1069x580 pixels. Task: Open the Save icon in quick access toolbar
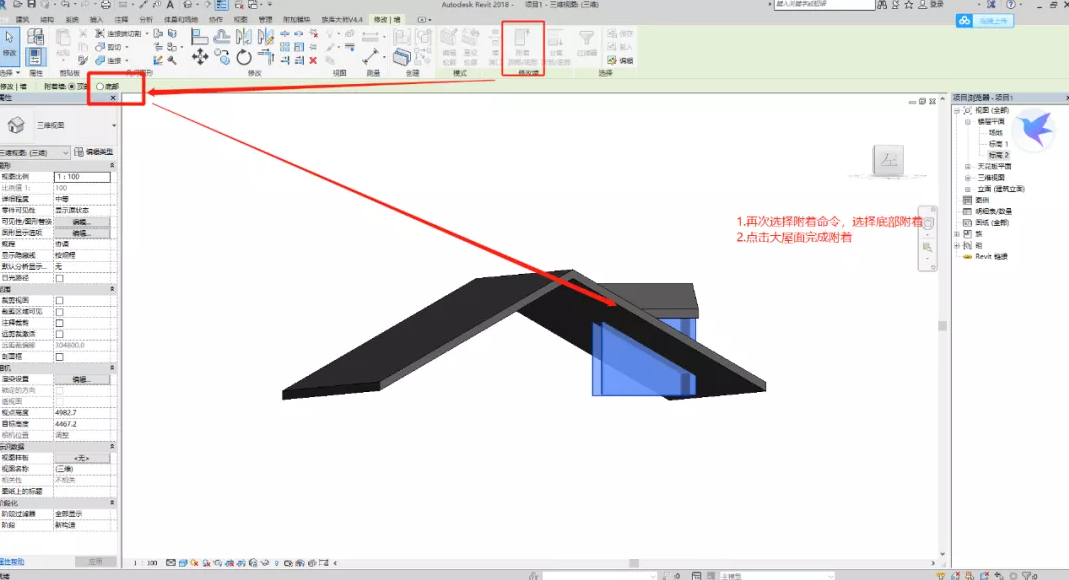(31, 4)
